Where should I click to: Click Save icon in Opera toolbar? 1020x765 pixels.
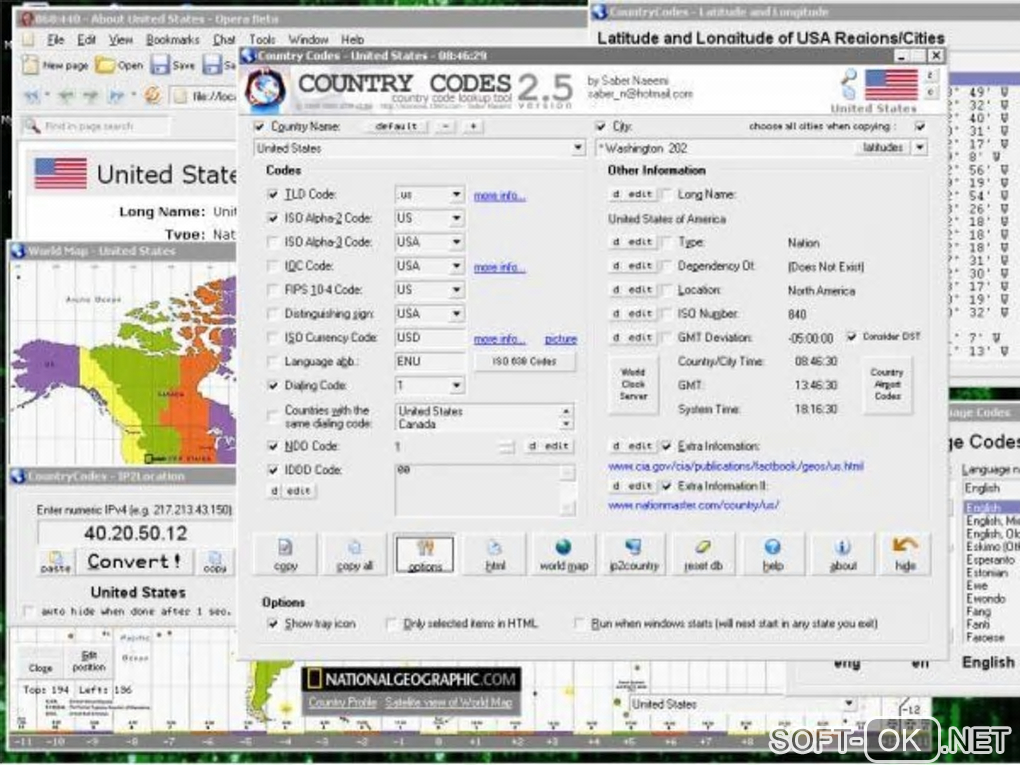tap(159, 64)
